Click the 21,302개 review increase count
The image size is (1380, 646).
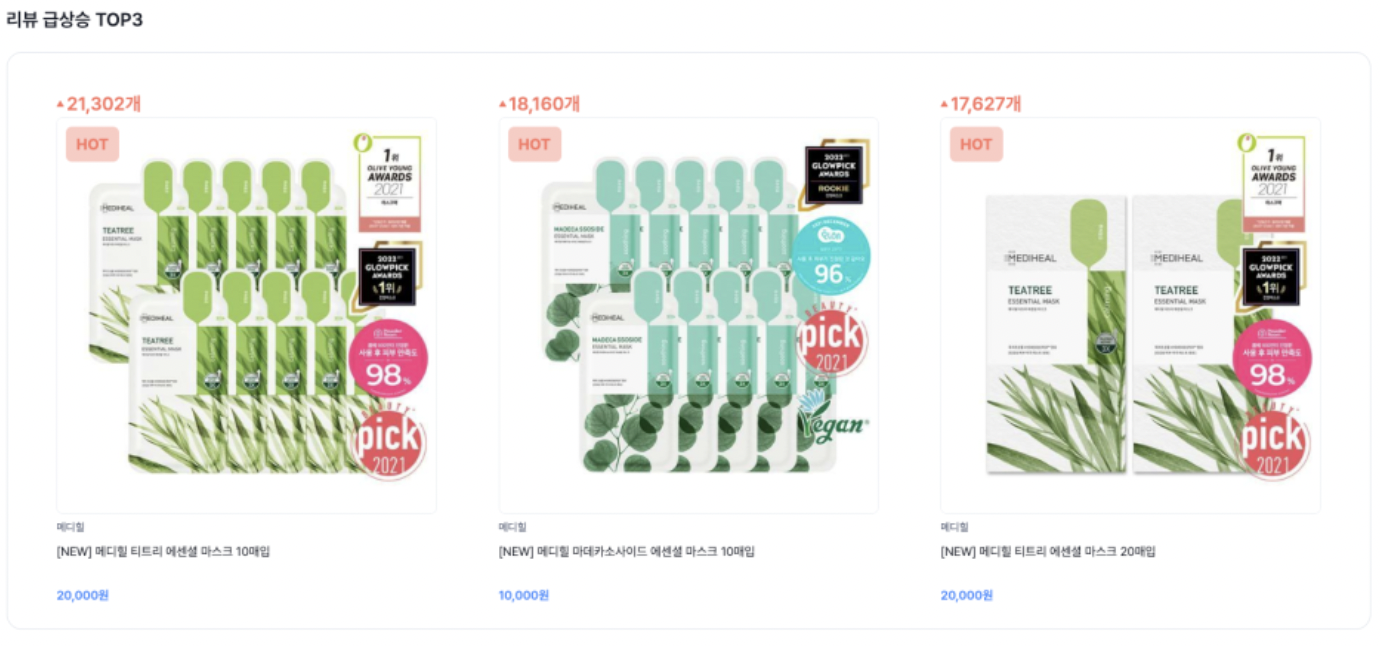[105, 104]
